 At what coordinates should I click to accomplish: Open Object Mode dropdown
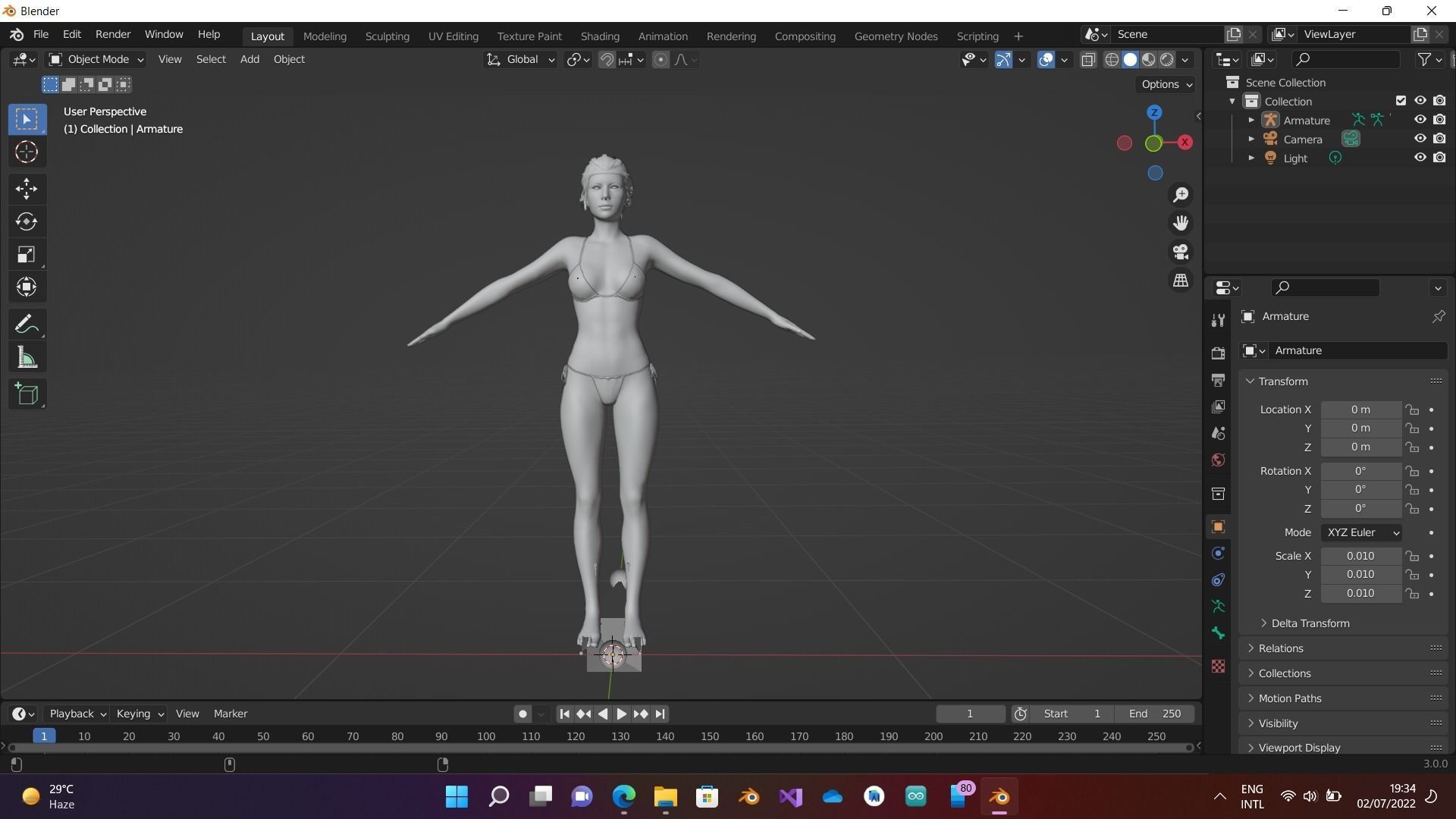click(96, 60)
